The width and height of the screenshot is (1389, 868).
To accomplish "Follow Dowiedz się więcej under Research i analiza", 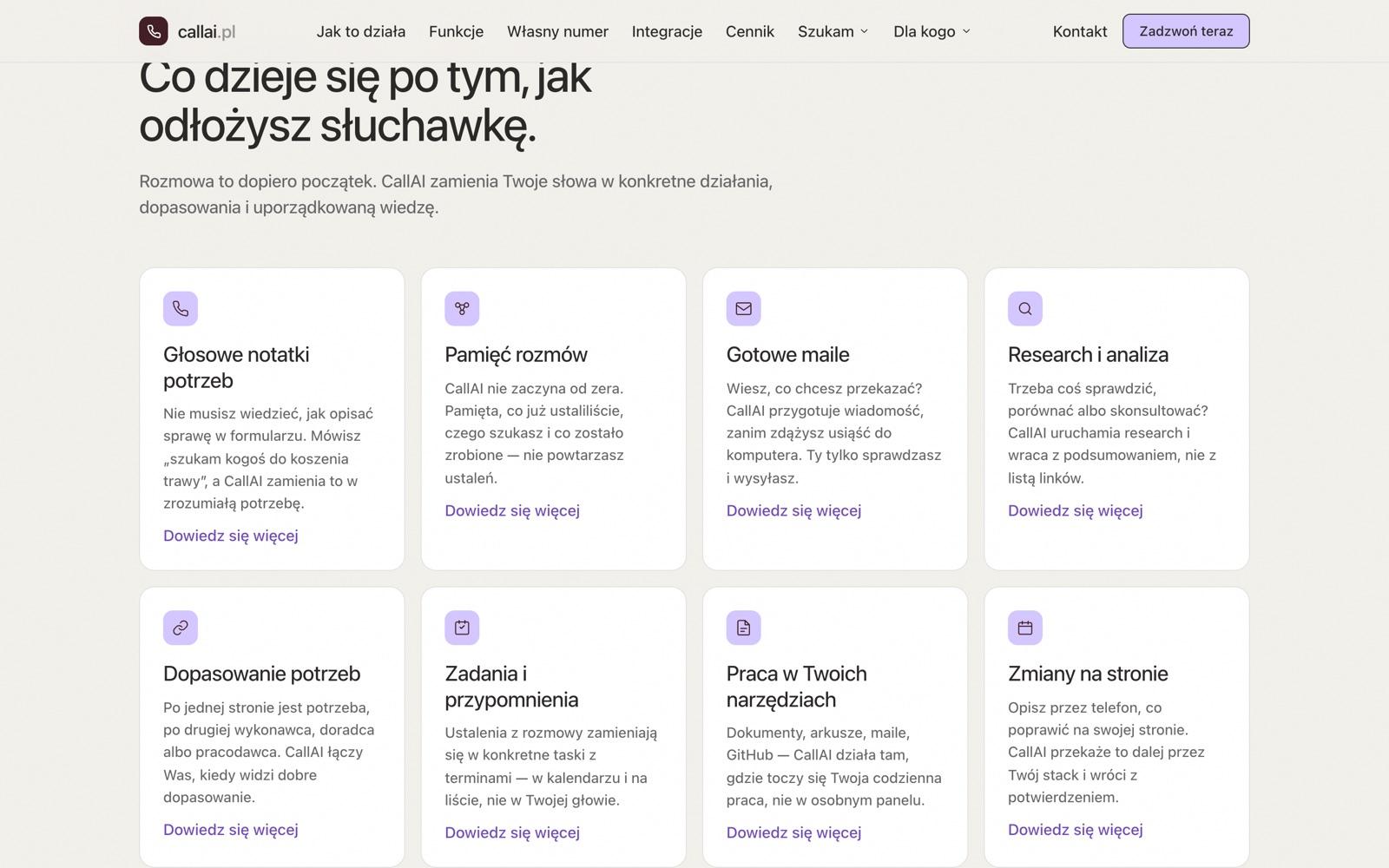I will click(1076, 510).
